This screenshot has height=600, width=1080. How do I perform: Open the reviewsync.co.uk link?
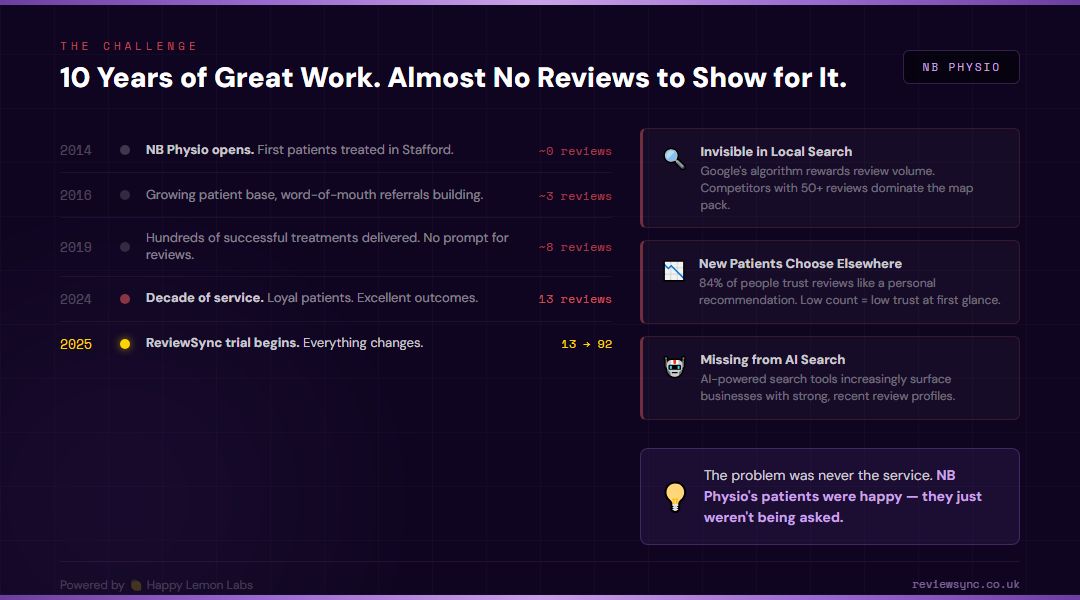coord(965,584)
